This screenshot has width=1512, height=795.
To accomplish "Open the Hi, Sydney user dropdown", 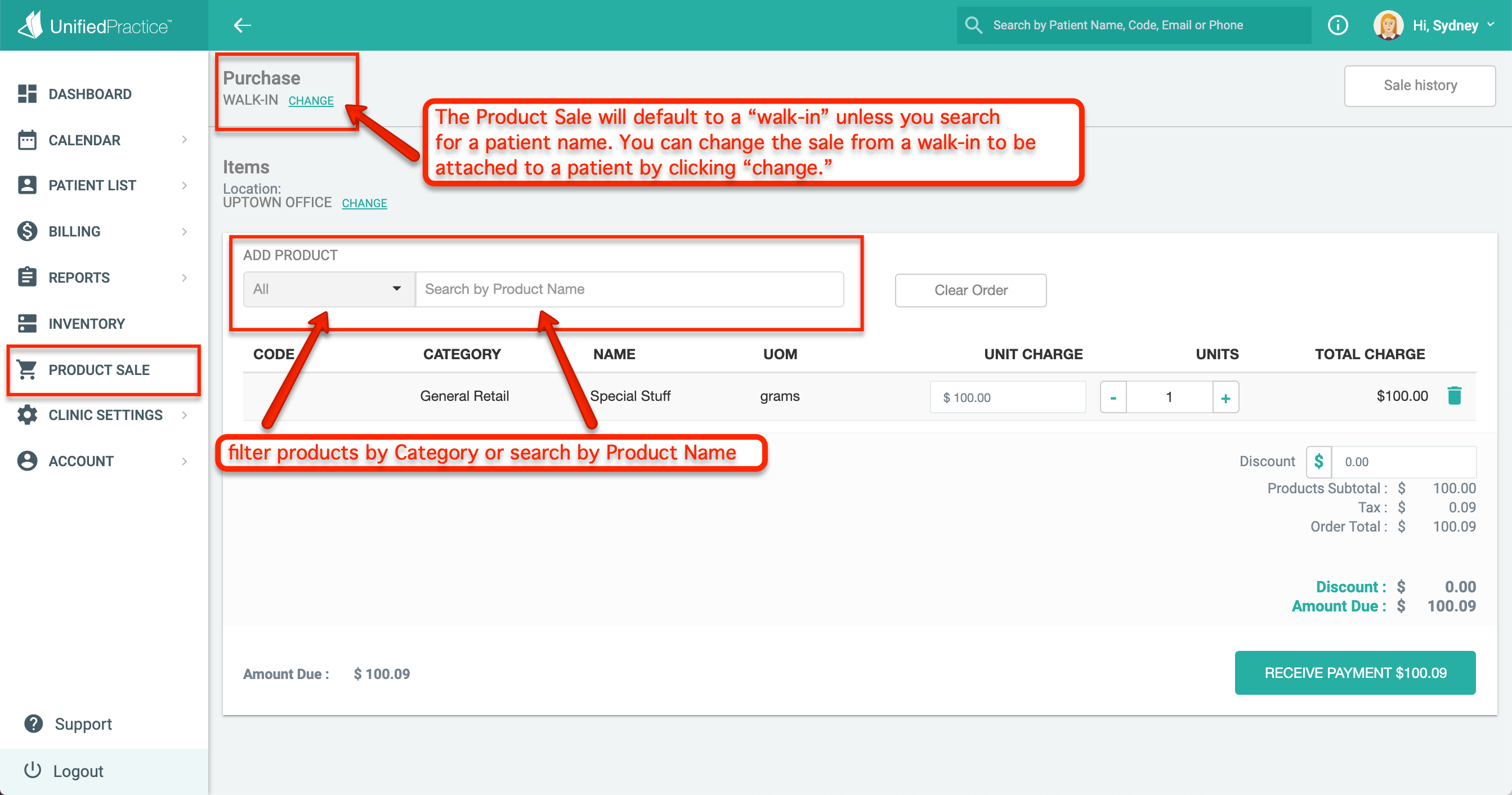I will click(1453, 25).
